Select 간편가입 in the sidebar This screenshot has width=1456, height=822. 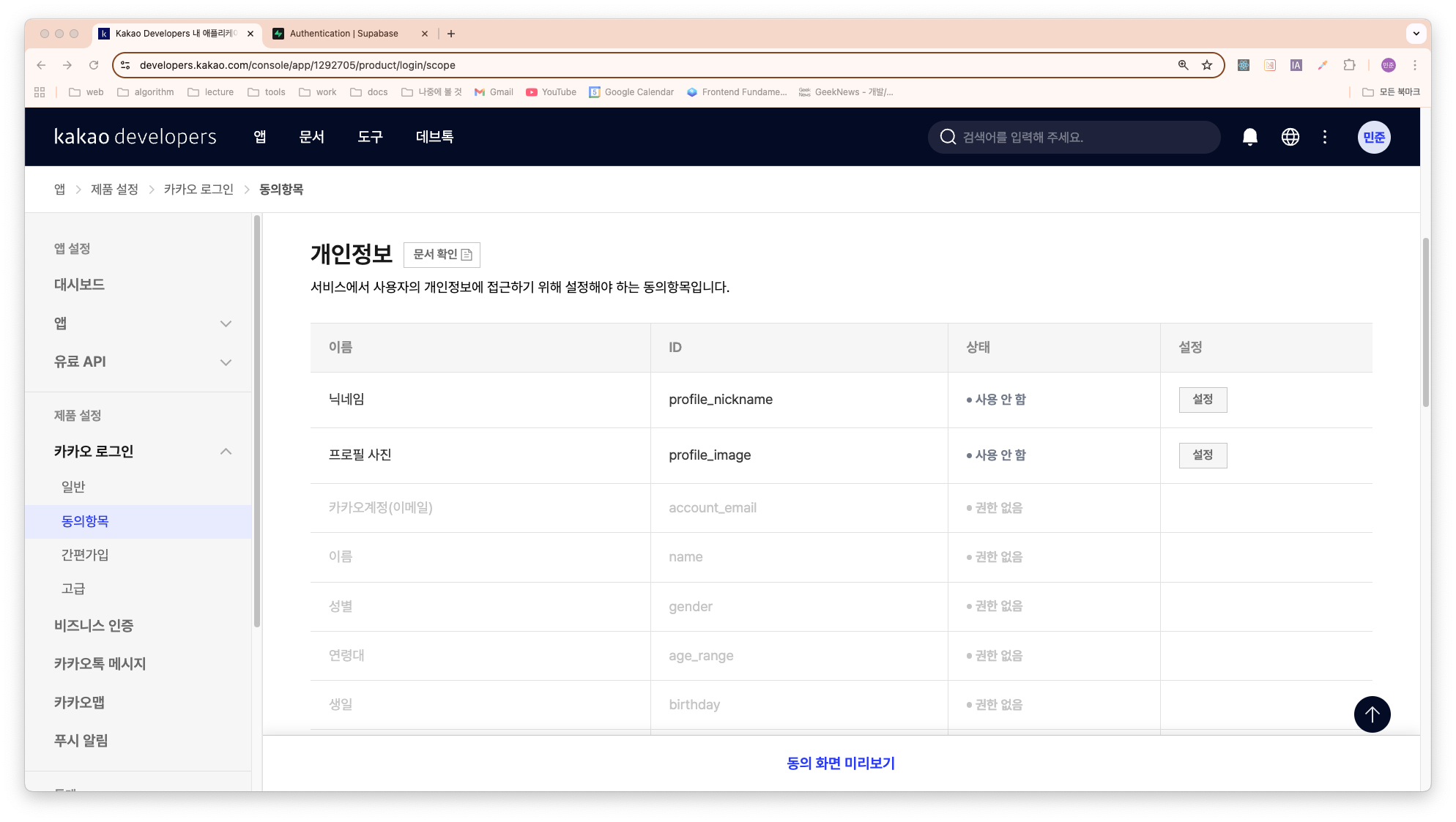click(x=85, y=555)
